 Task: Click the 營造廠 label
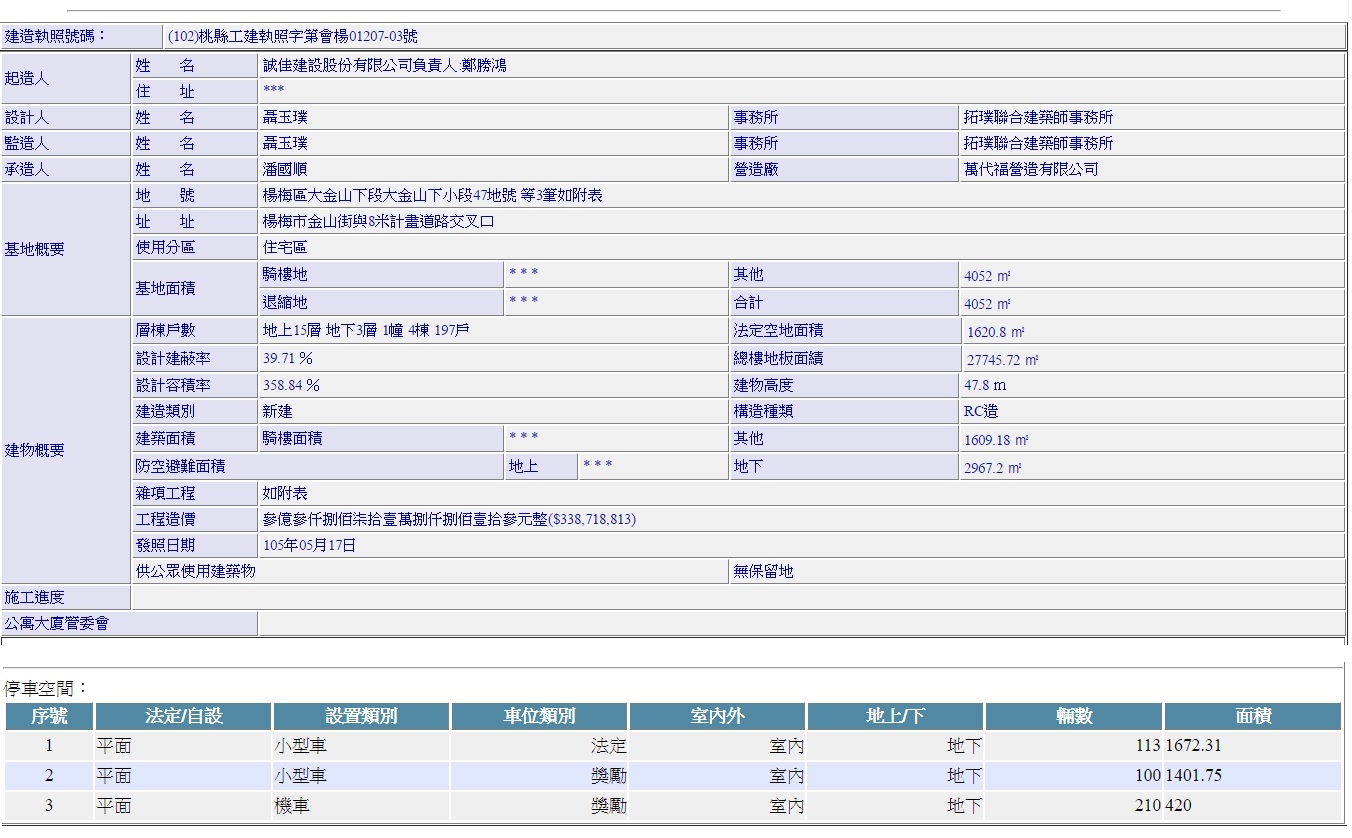tap(756, 170)
